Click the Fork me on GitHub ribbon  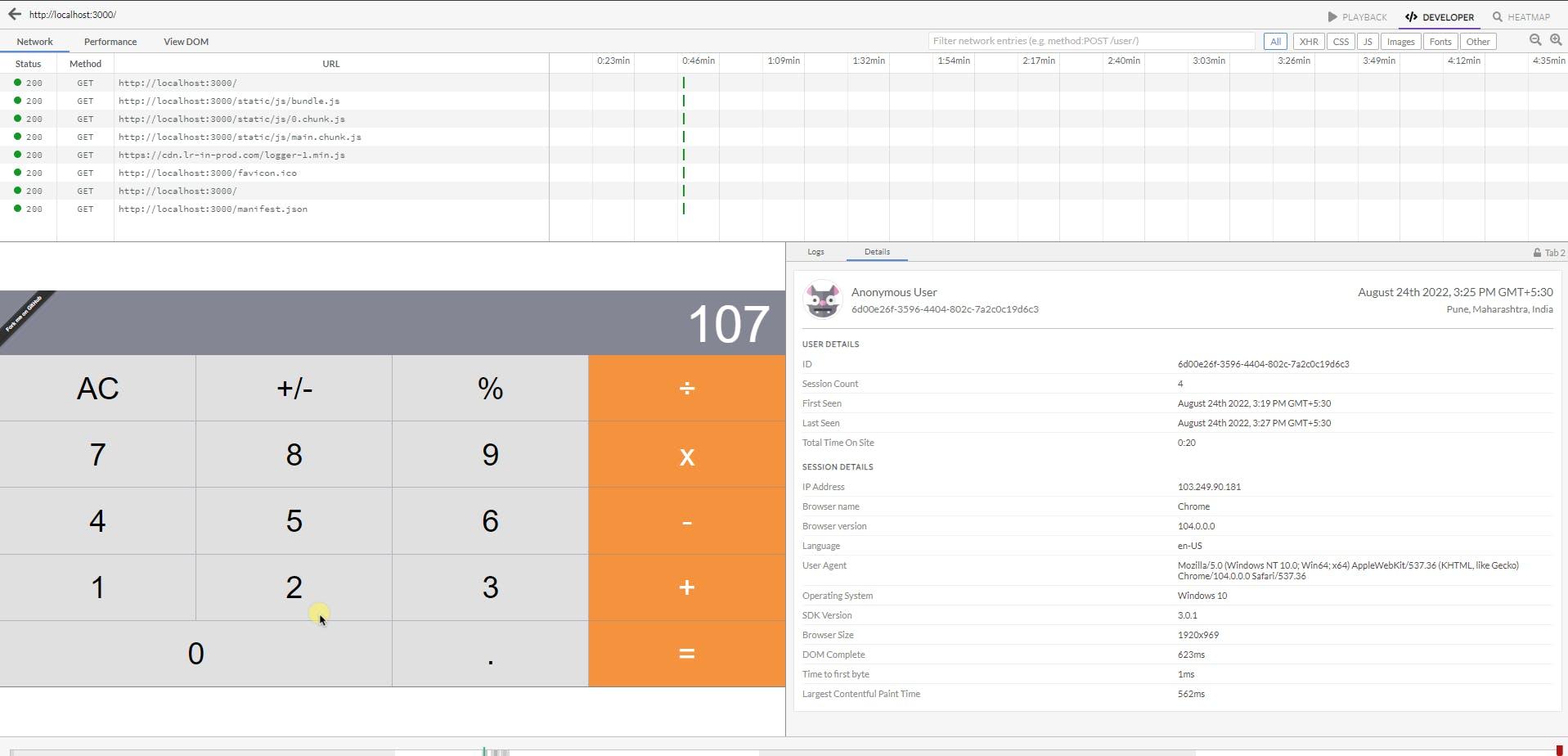point(24,313)
